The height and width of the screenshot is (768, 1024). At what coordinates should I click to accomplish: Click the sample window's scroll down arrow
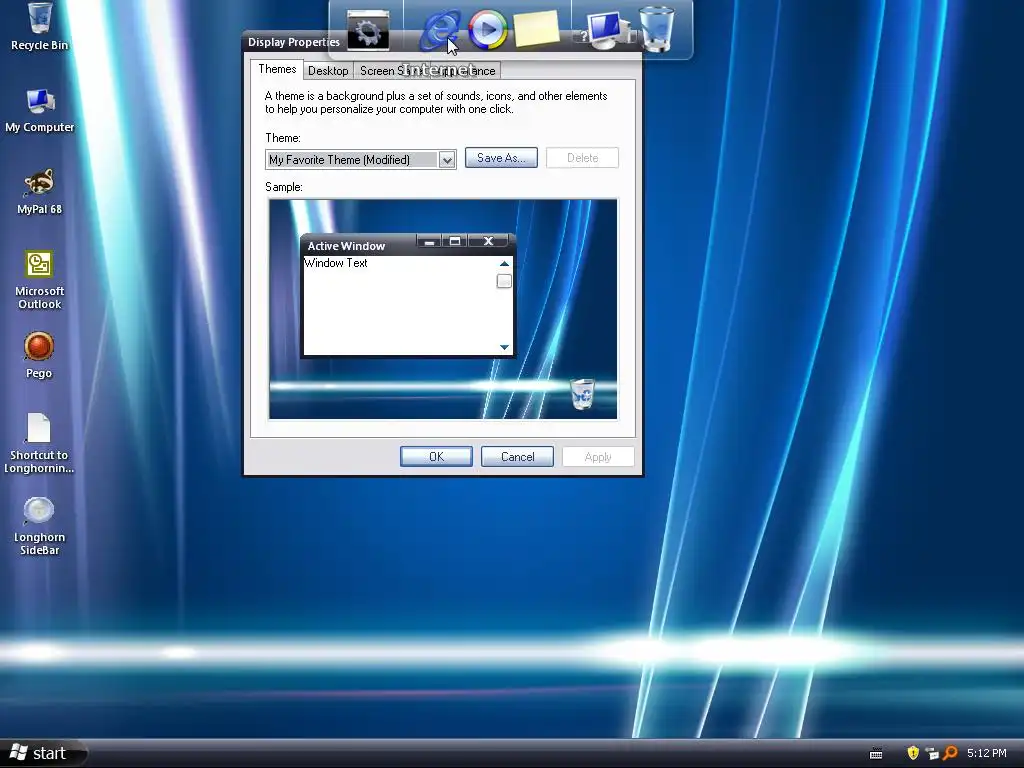(x=504, y=347)
